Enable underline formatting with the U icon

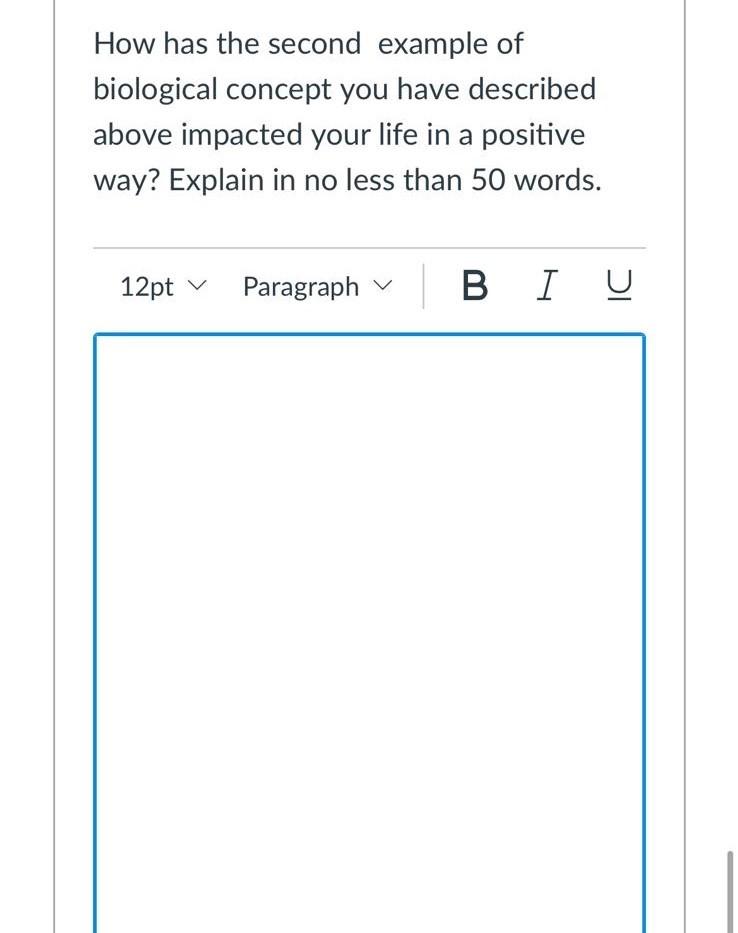(618, 286)
